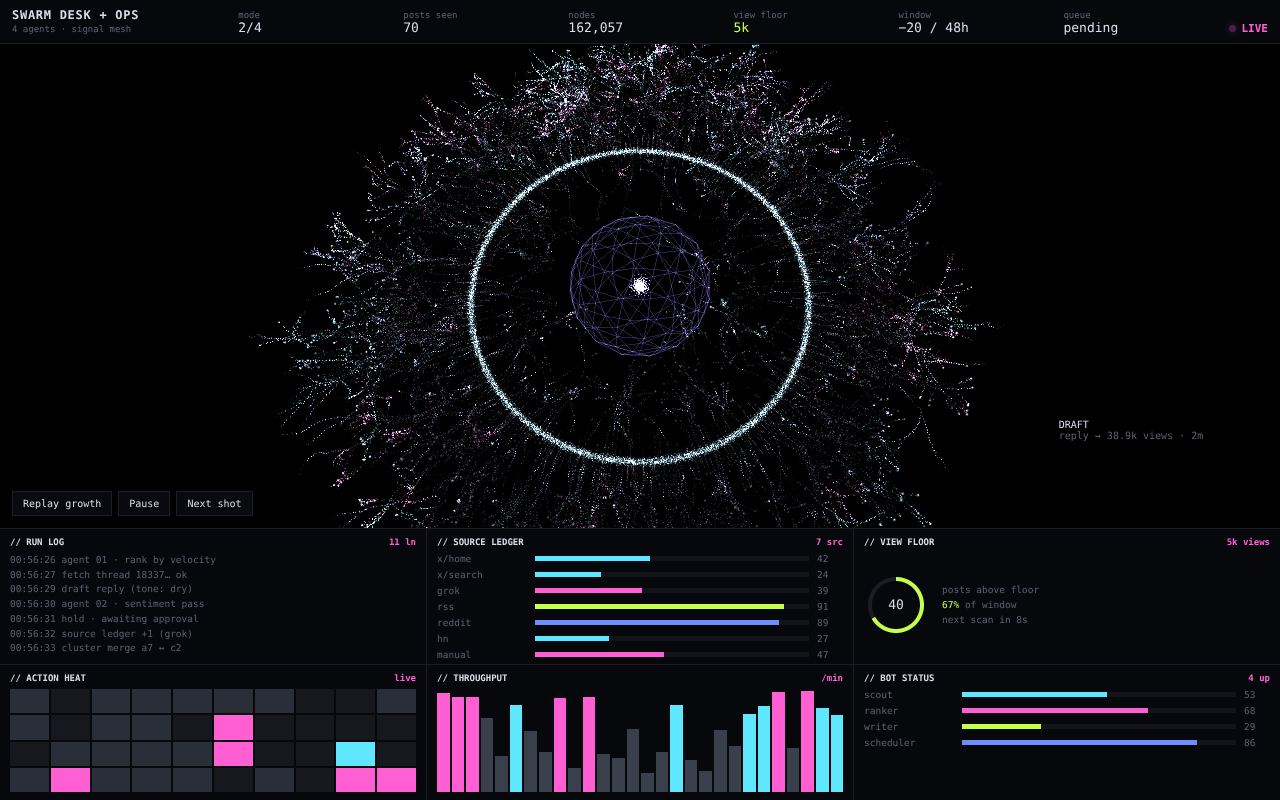Image resolution: width=1280 pixels, height=800 pixels.
Task: Click the hn source label
Action: tap(443, 639)
